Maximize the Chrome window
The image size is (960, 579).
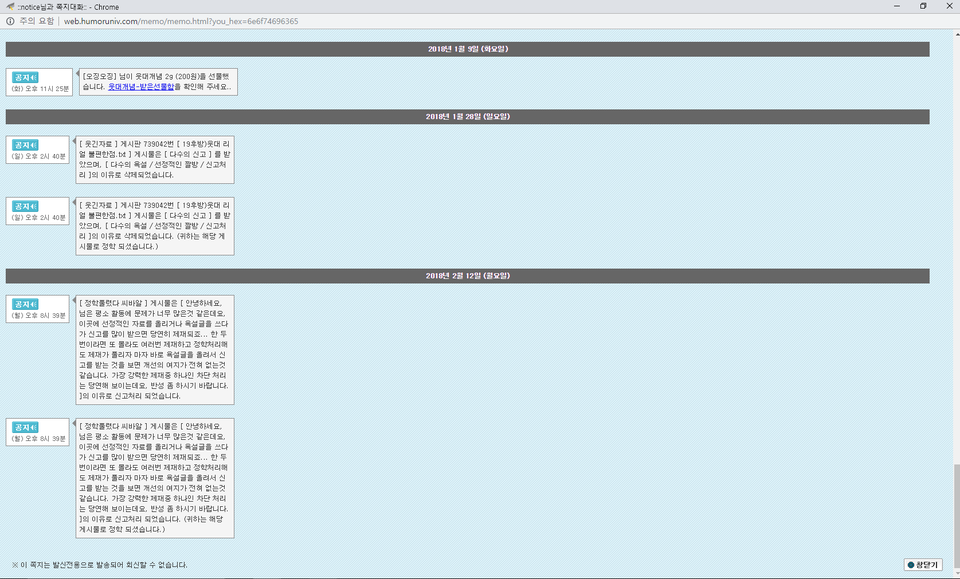[x=923, y=6]
